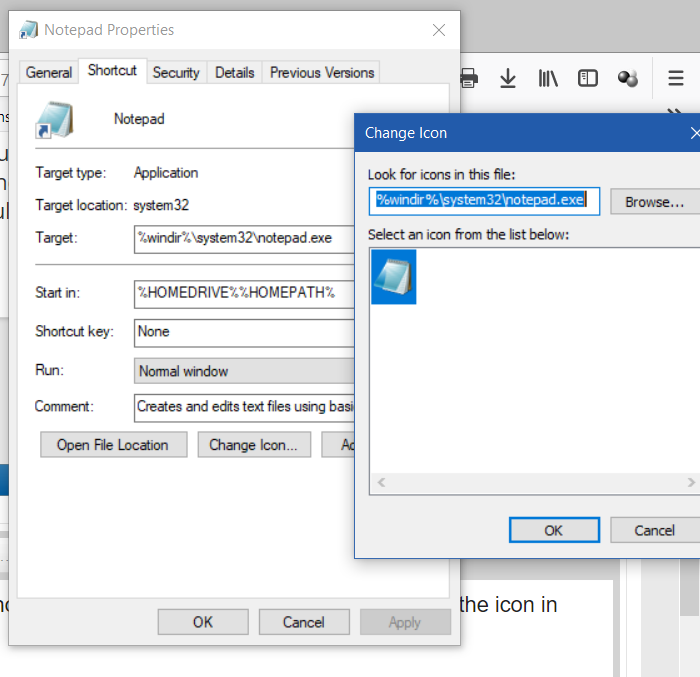
Task: Open the Security tab
Action: (176, 72)
